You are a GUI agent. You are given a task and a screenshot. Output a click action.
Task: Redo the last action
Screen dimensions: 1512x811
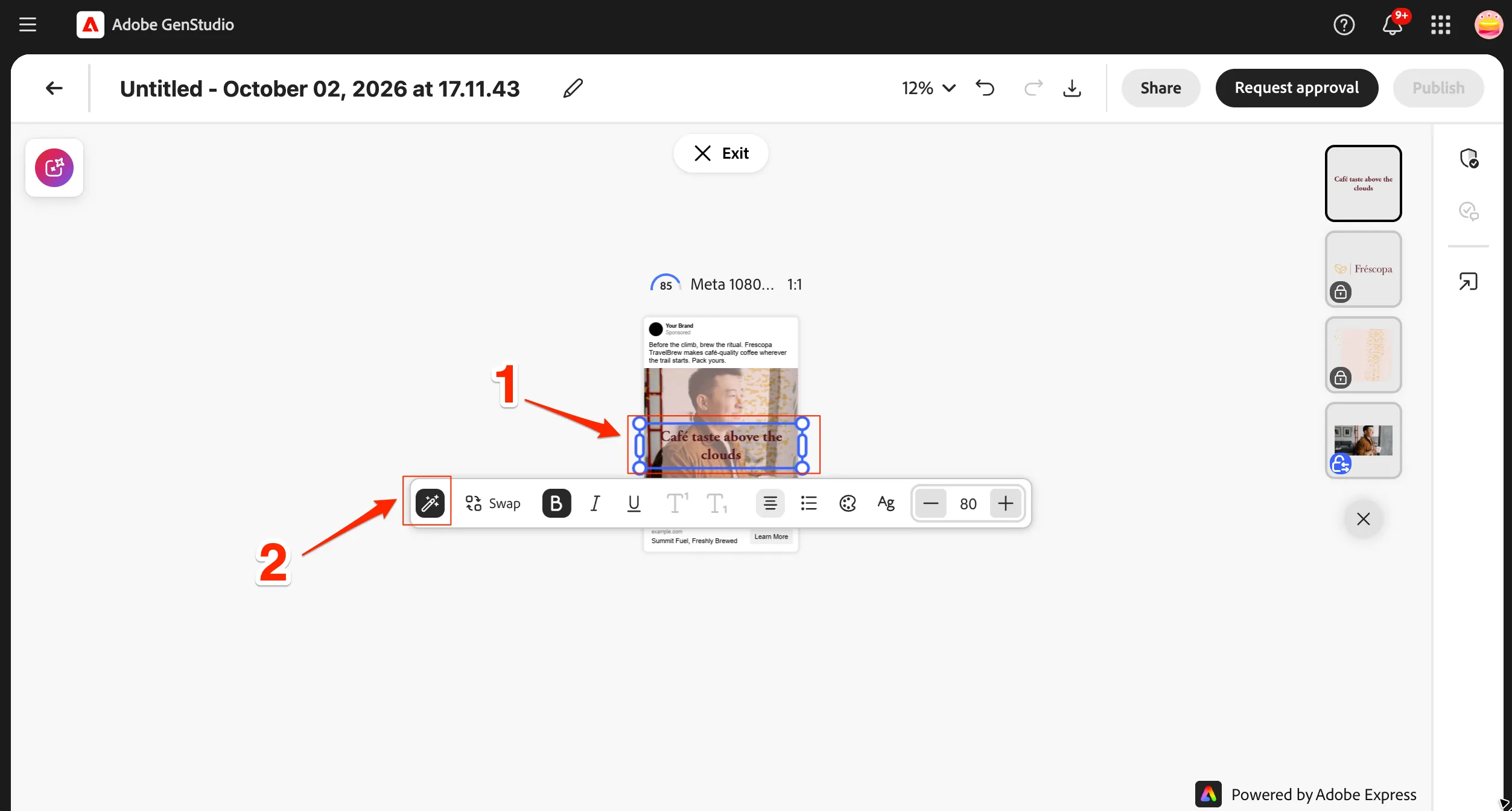tap(1034, 88)
